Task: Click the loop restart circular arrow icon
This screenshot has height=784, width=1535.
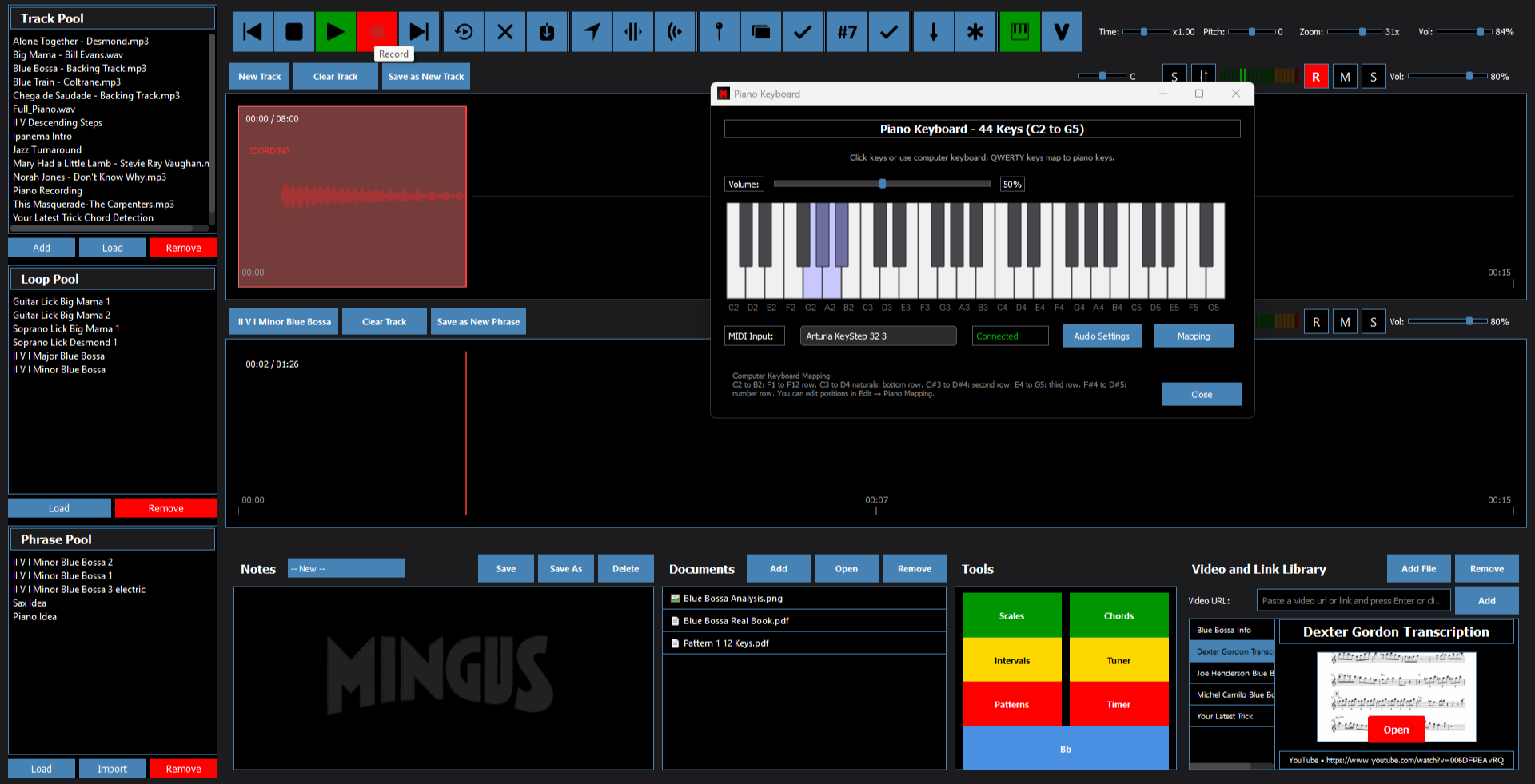Action: click(x=464, y=32)
